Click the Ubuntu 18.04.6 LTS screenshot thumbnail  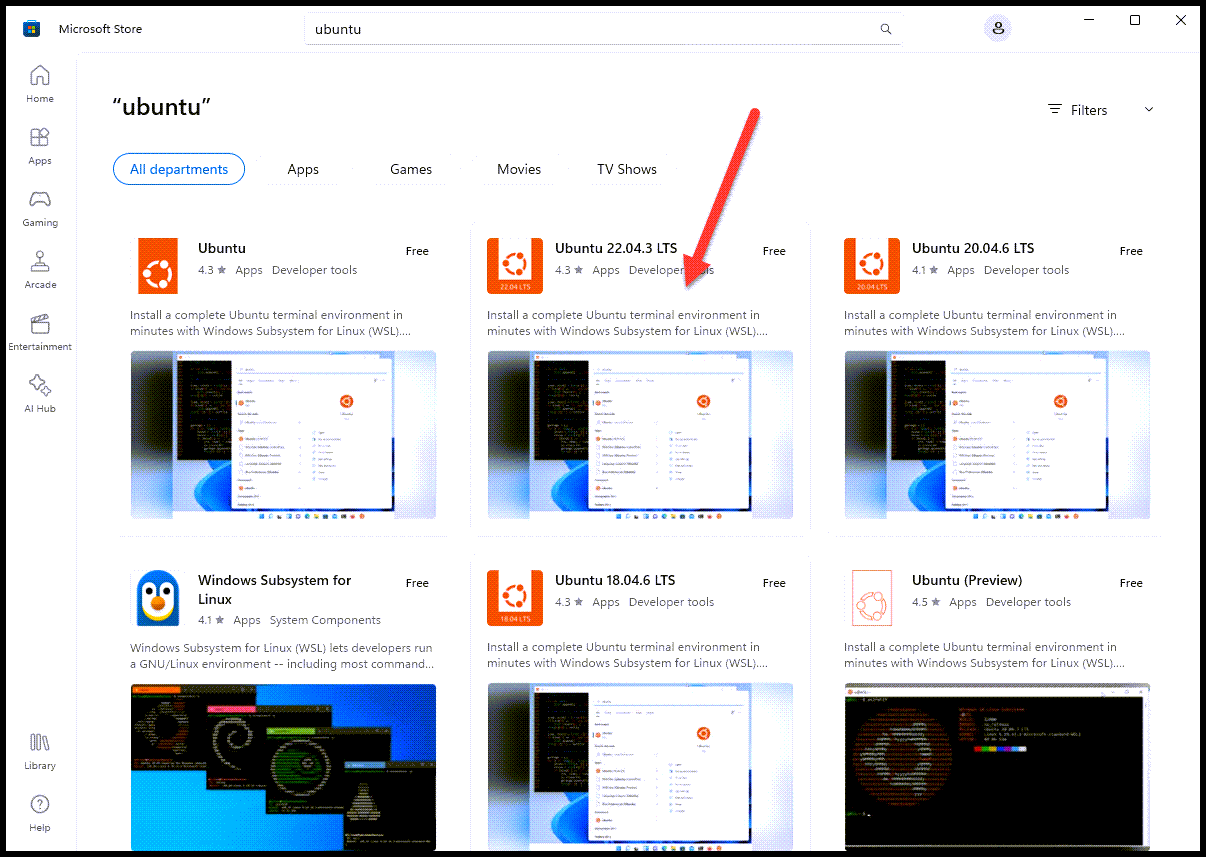click(640, 767)
